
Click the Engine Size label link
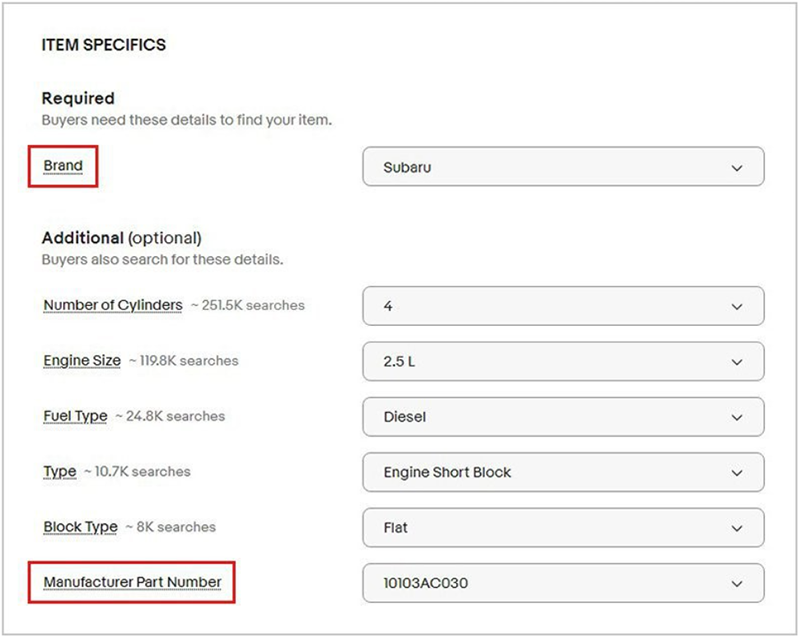82,360
